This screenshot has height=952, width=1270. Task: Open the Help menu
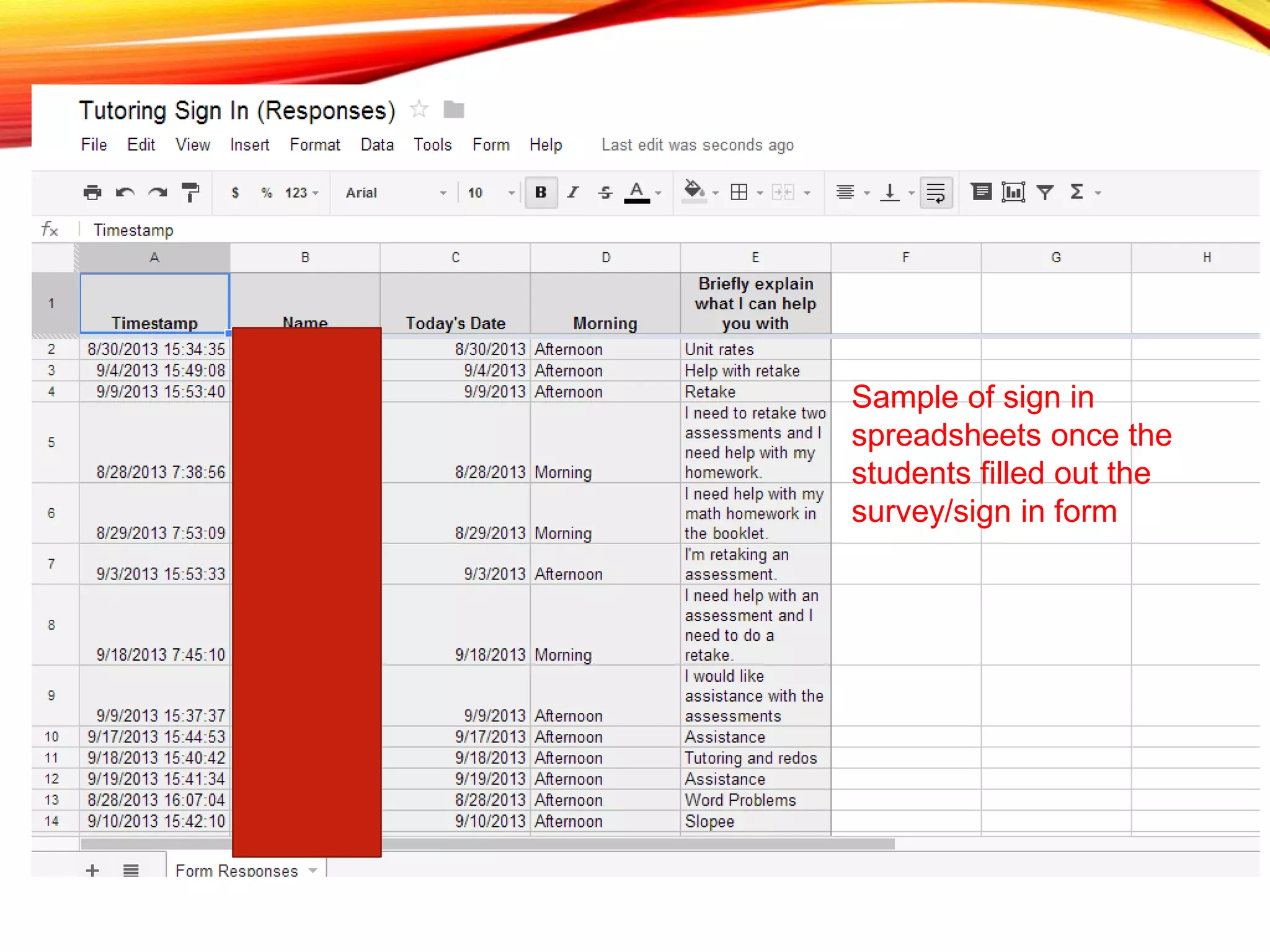(546, 145)
